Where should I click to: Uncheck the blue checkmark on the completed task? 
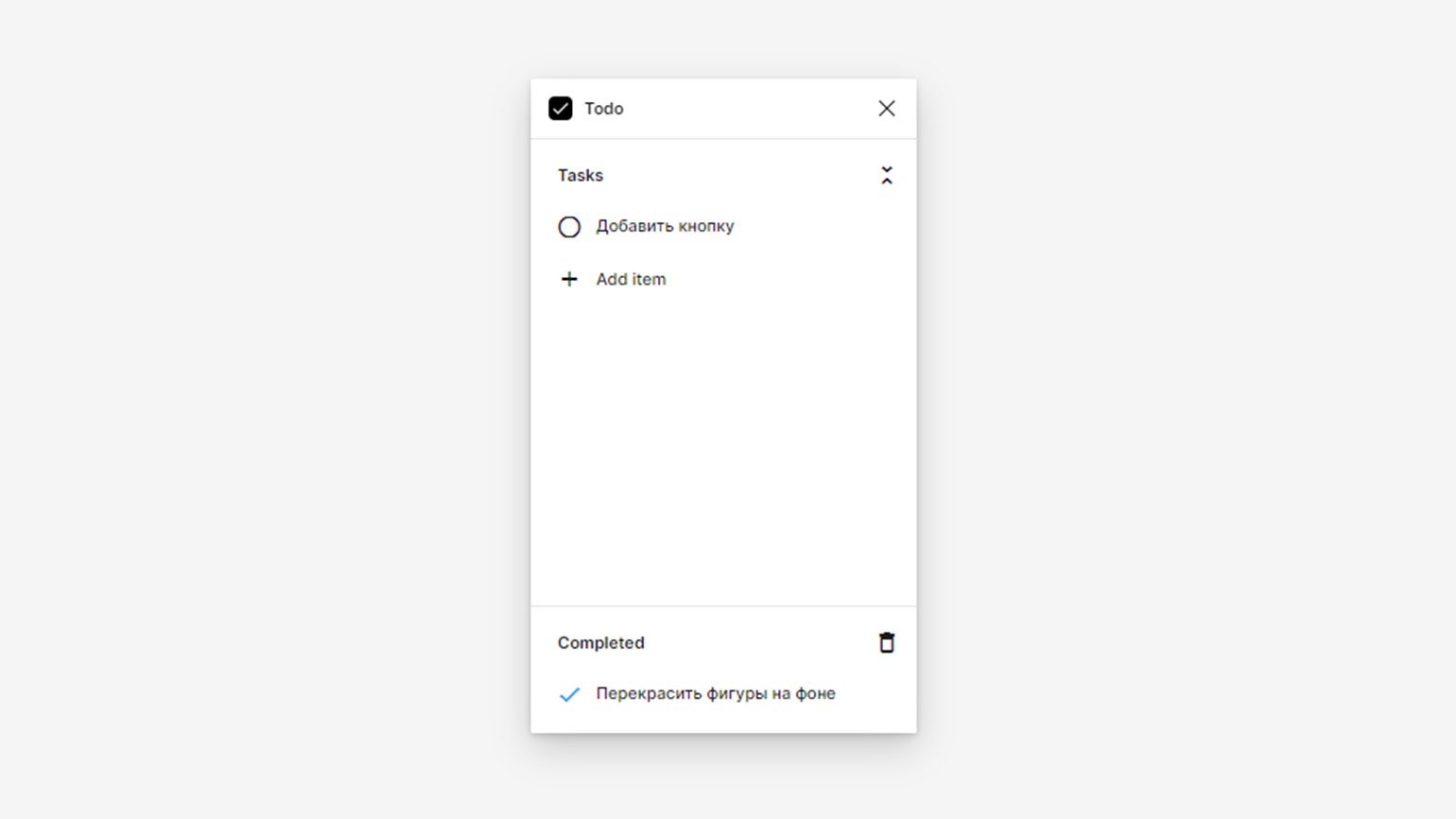coord(569,694)
